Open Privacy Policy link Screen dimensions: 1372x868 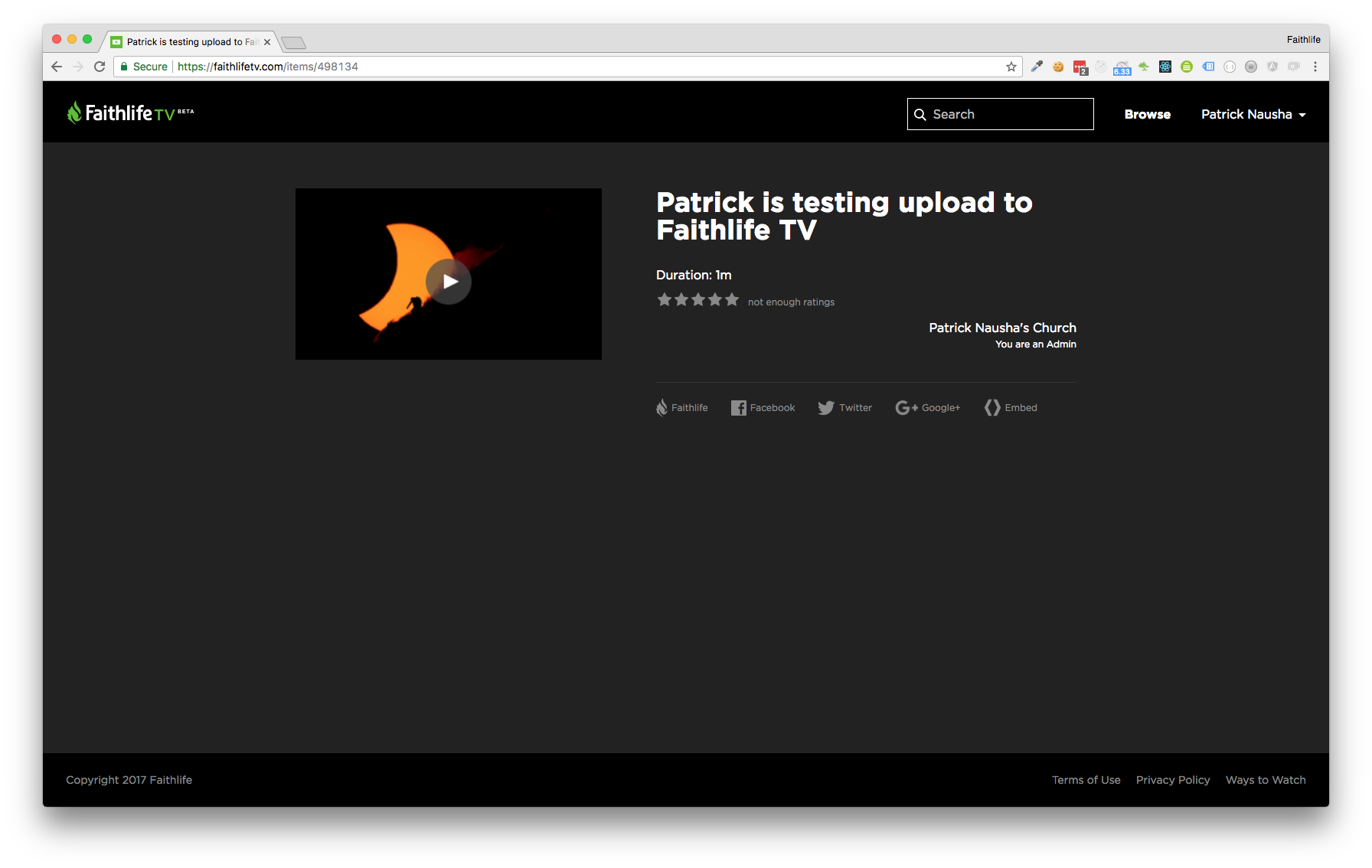point(1173,780)
